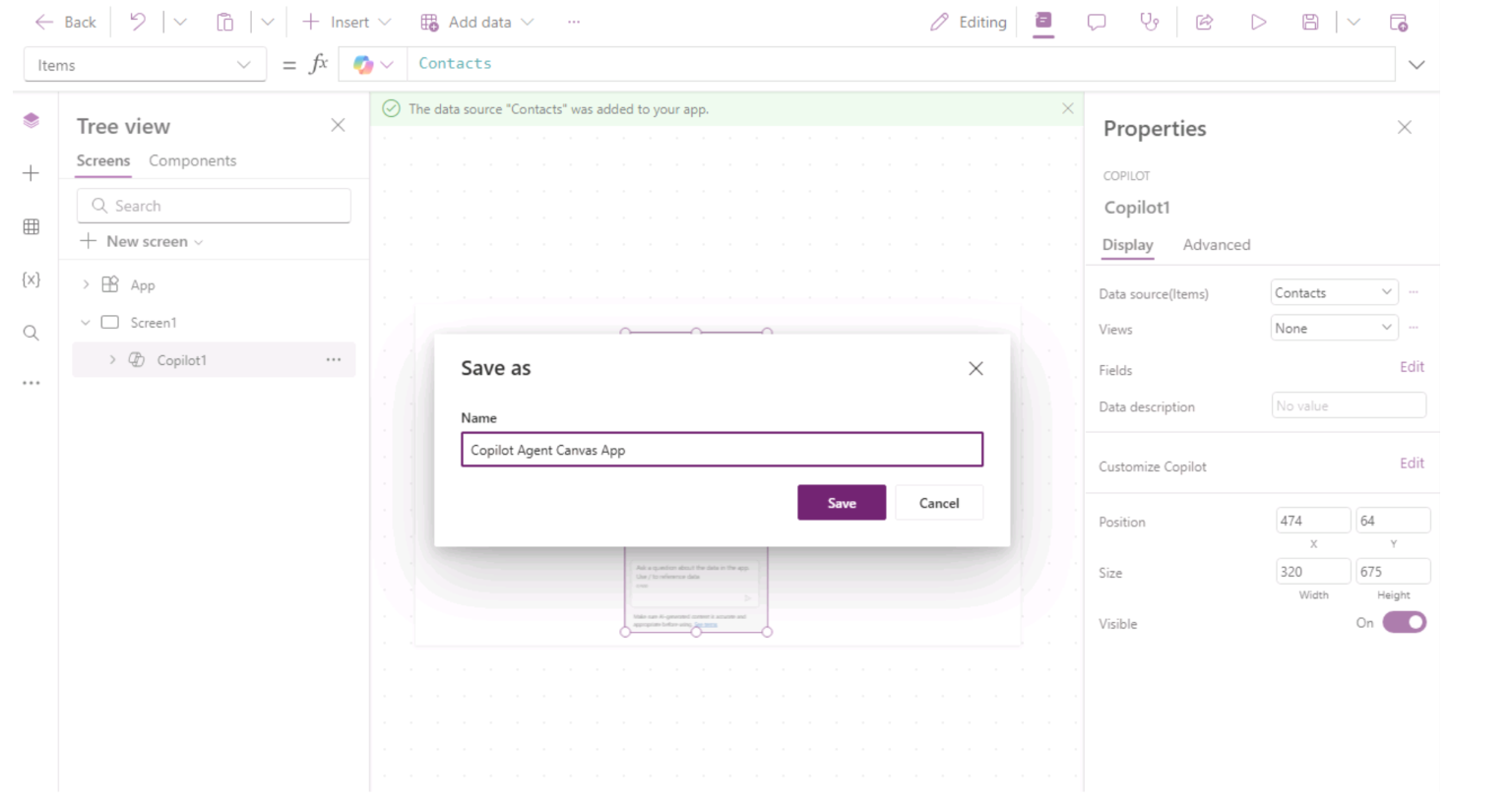Viewport: 1512px width, 806px height.
Task: Click the Comments speech bubble icon
Action: click(1096, 22)
